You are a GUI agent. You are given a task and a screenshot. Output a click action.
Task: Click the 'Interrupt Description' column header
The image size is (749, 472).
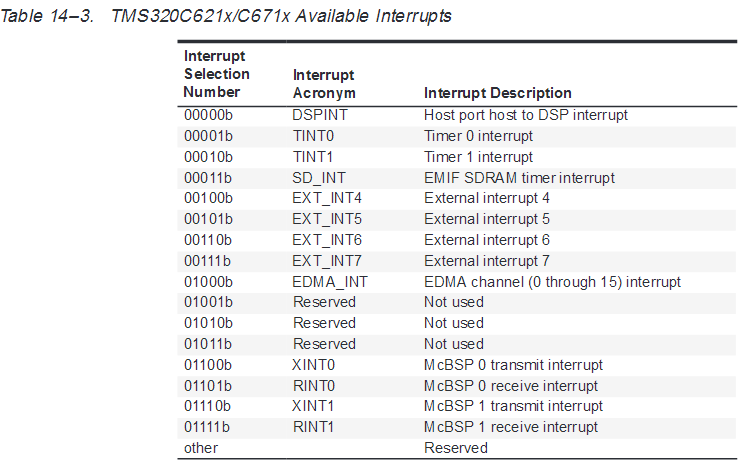click(498, 93)
